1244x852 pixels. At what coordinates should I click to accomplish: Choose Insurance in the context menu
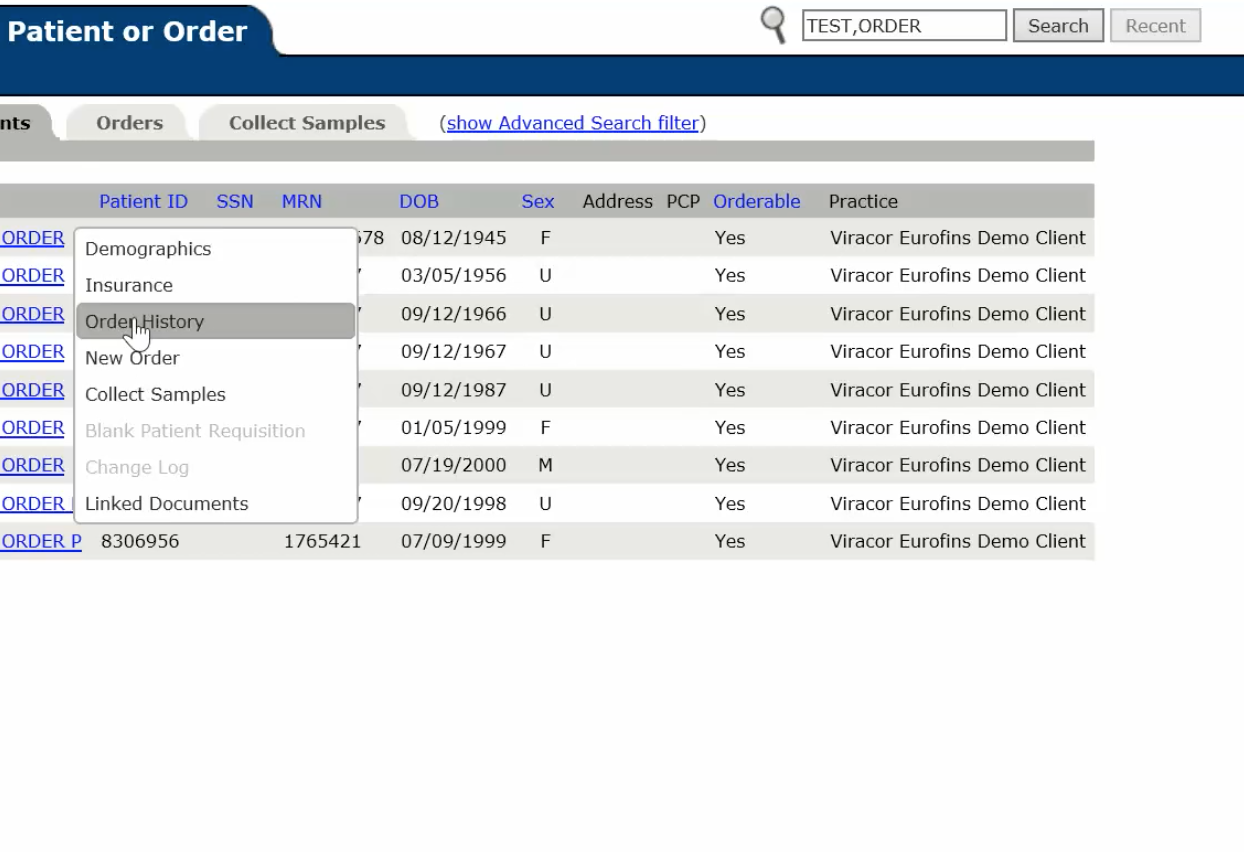click(x=129, y=285)
